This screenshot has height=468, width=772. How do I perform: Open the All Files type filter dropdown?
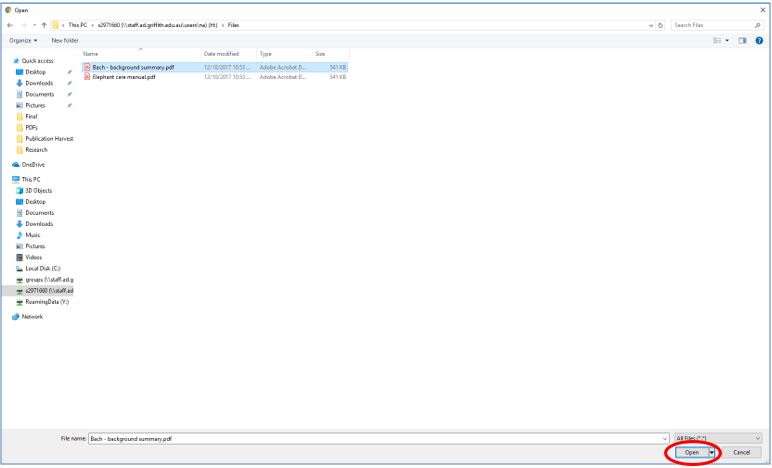717,438
